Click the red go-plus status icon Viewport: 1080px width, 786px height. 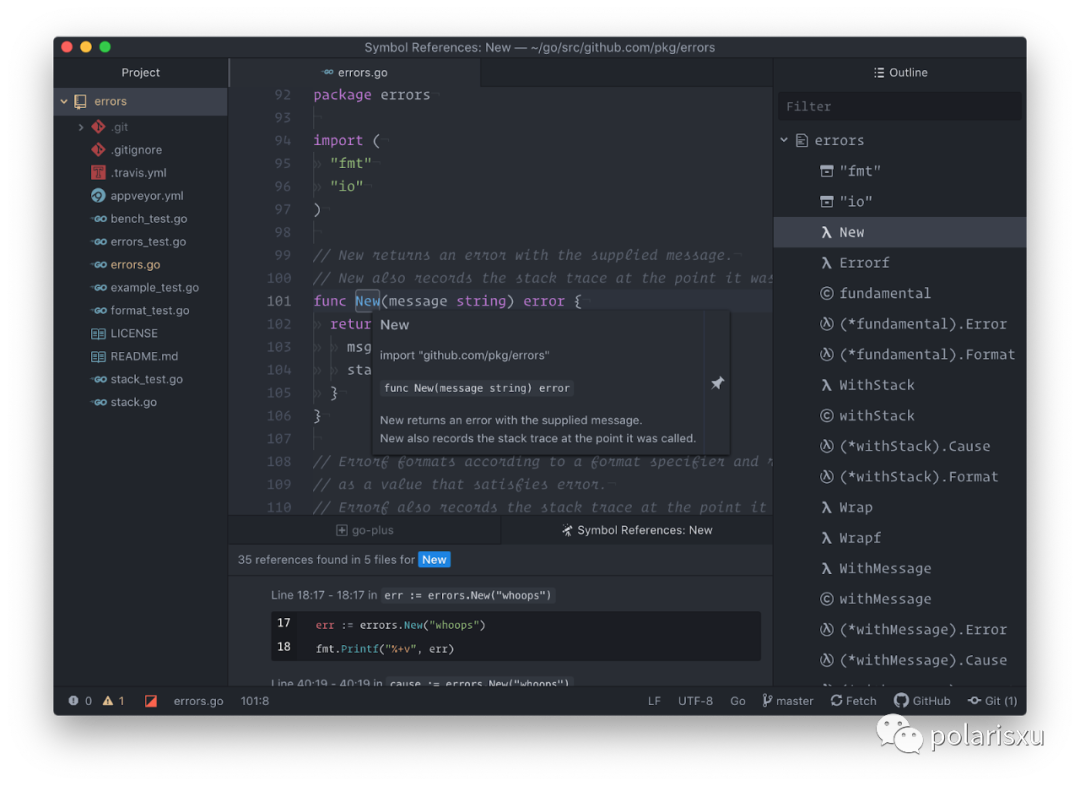click(151, 701)
